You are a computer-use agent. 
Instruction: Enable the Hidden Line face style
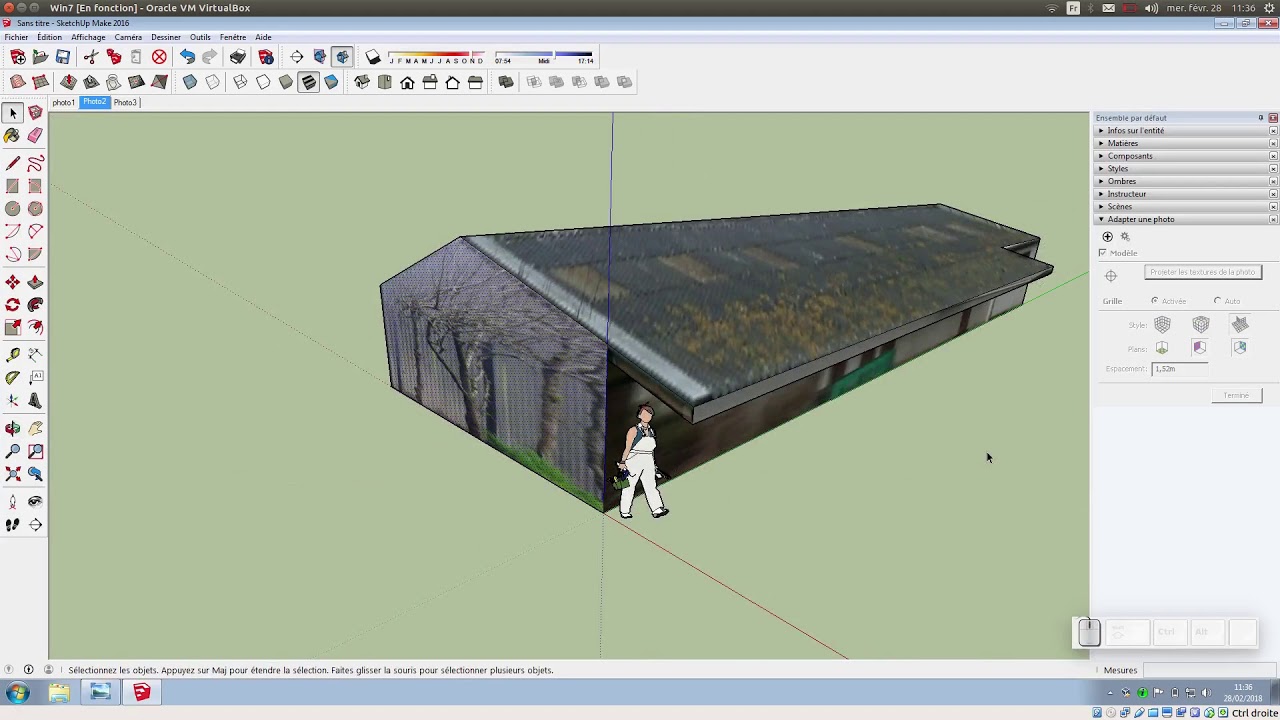(x=263, y=82)
